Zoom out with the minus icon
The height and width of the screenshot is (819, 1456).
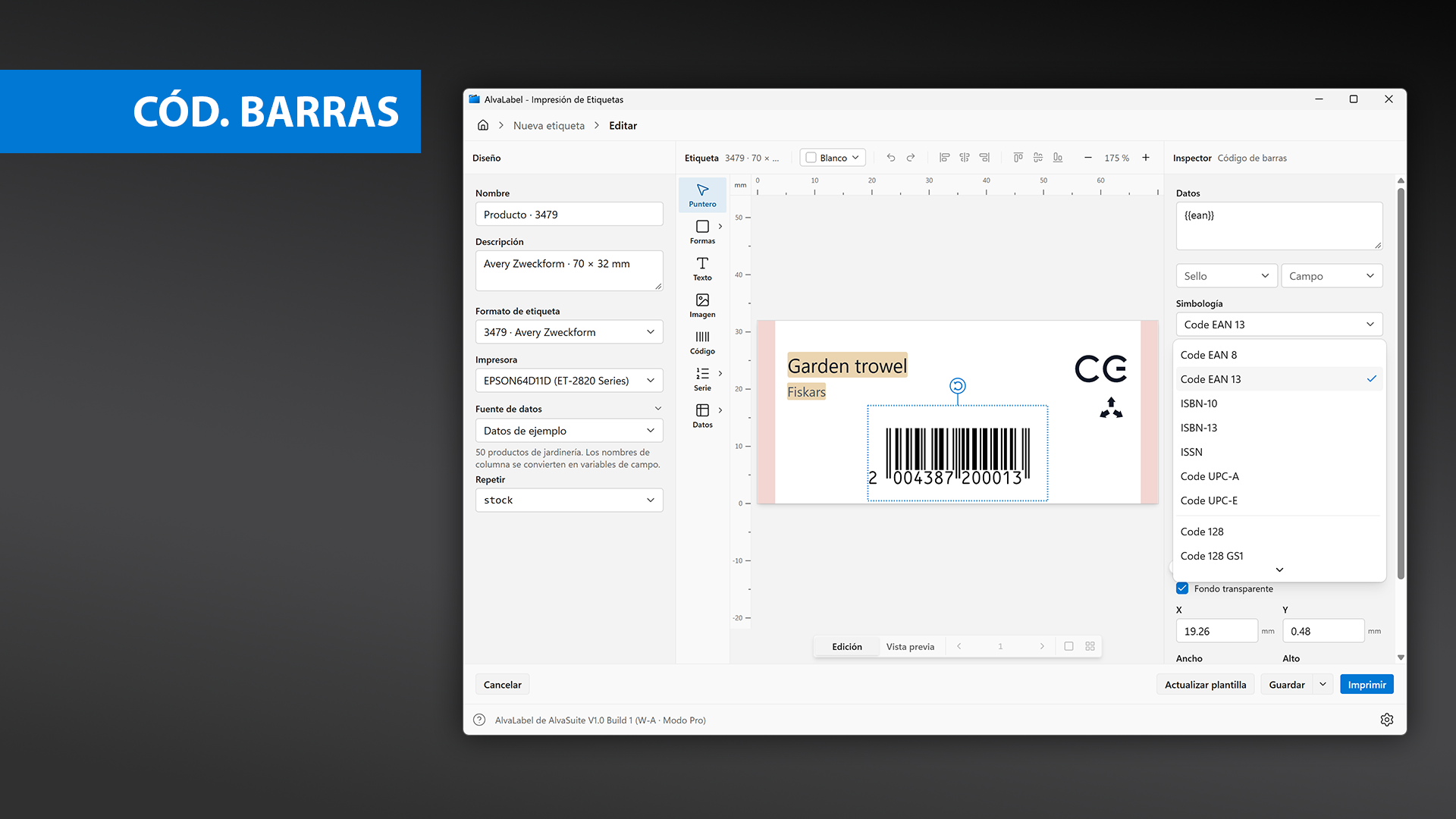tap(1088, 158)
